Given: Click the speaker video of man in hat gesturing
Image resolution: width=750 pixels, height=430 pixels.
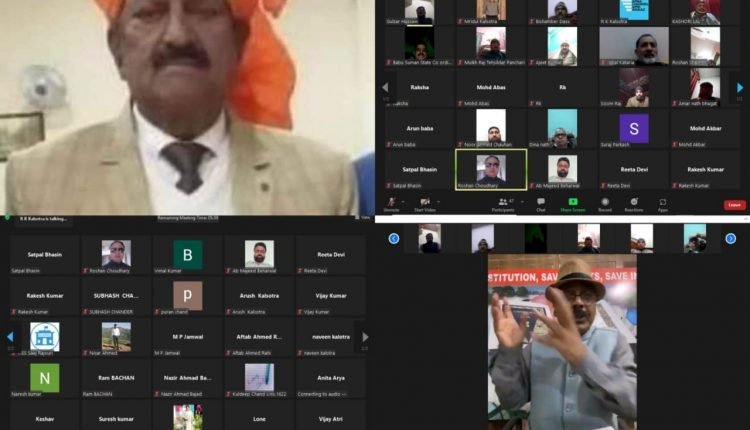Looking at the screenshot, I should [562, 342].
